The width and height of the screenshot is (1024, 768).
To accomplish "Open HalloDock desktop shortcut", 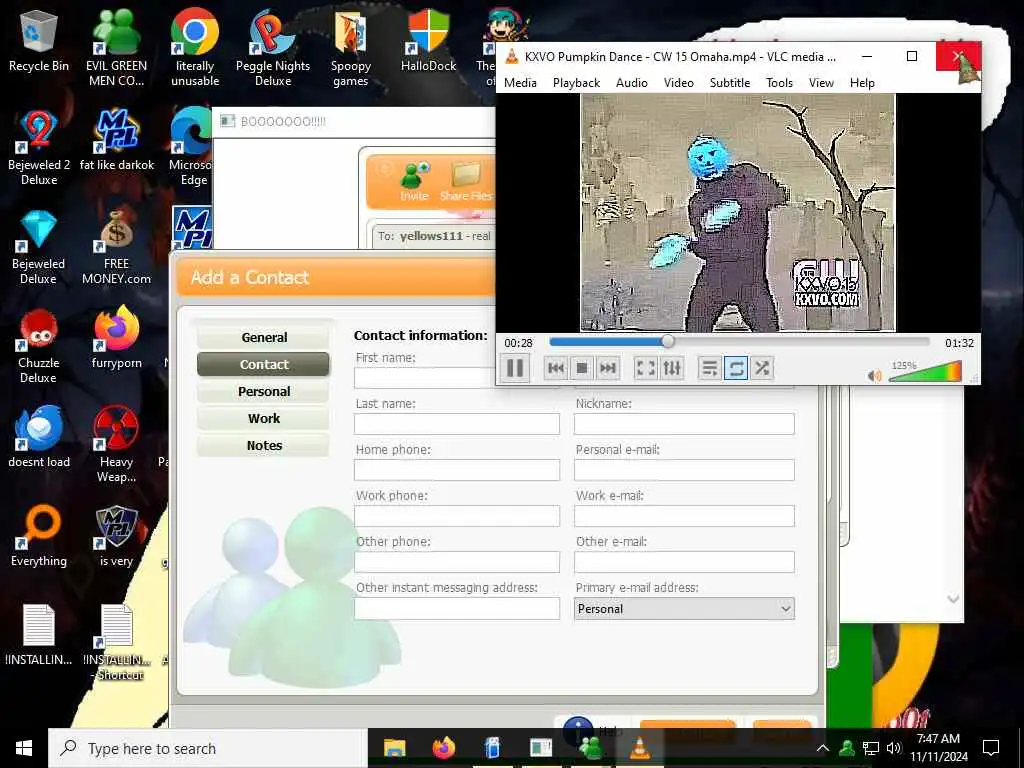I will [x=428, y=40].
